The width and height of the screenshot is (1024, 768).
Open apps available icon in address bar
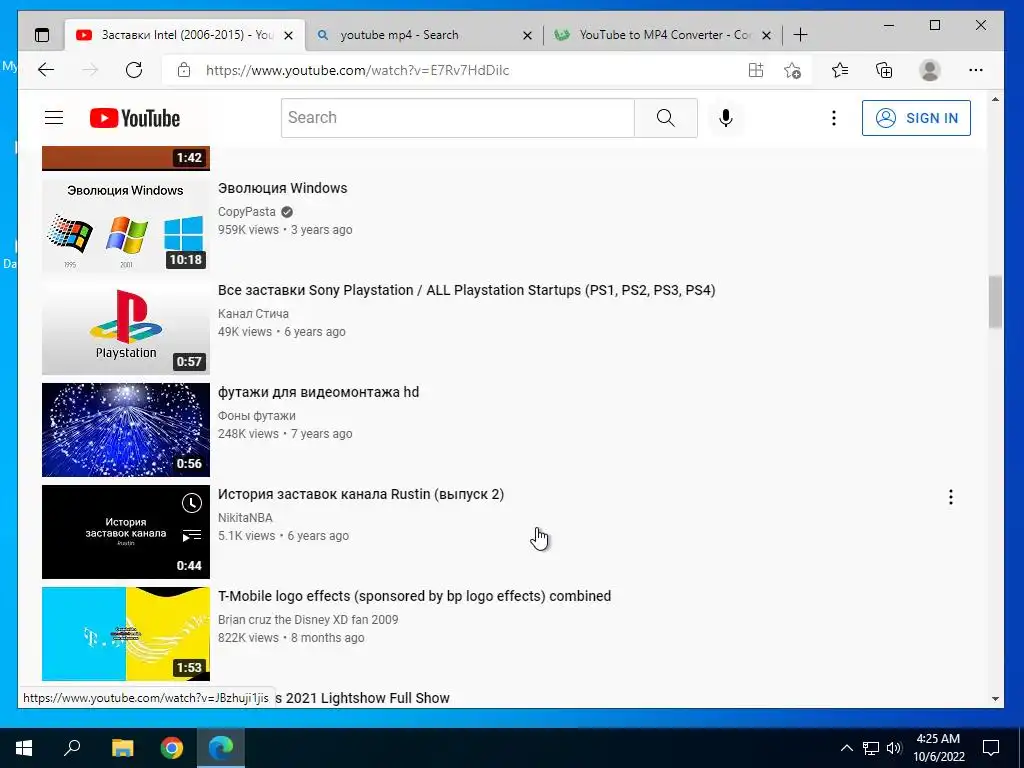tap(756, 70)
